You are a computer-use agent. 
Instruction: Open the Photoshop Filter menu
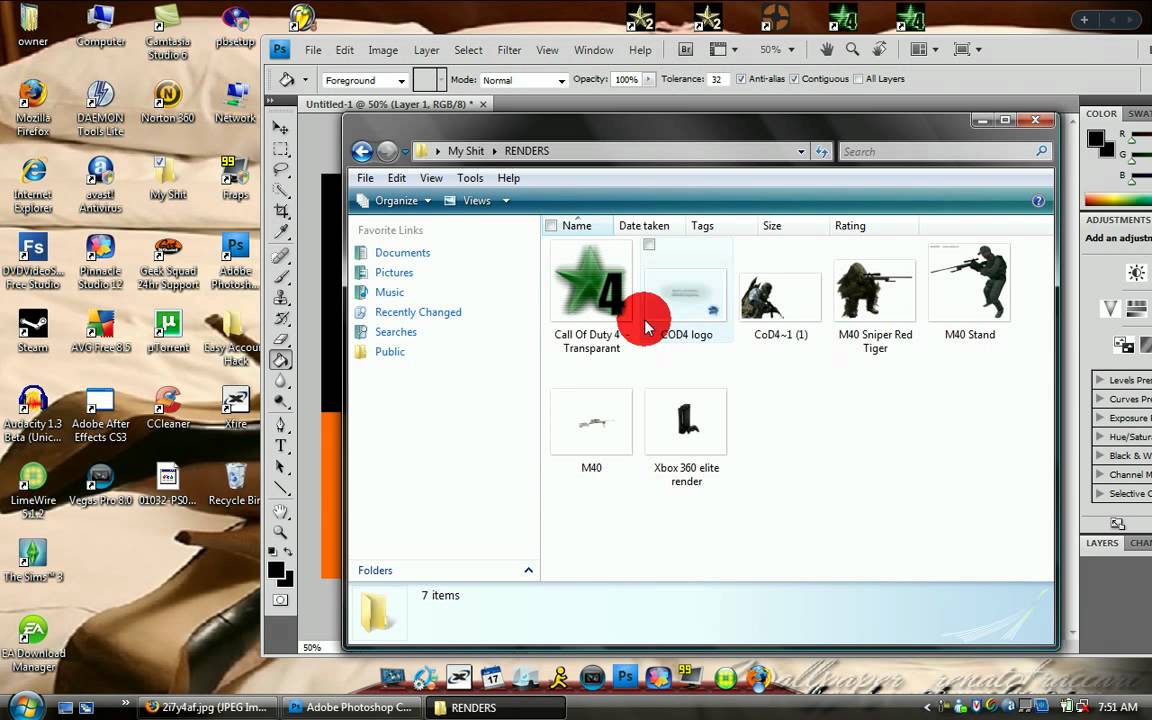point(509,50)
